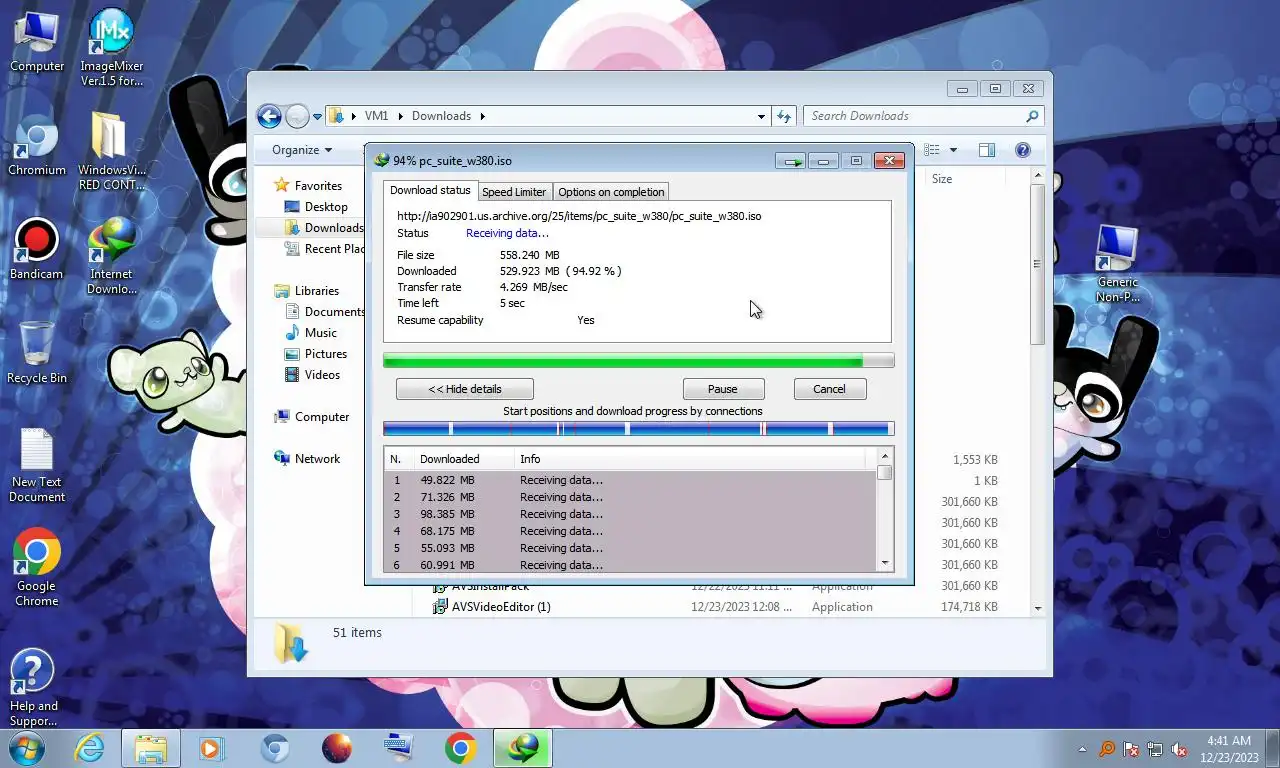Viewport: 1280px width, 768px height.
Task: Open the Organize dropdown in Explorer
Action: 302,150
